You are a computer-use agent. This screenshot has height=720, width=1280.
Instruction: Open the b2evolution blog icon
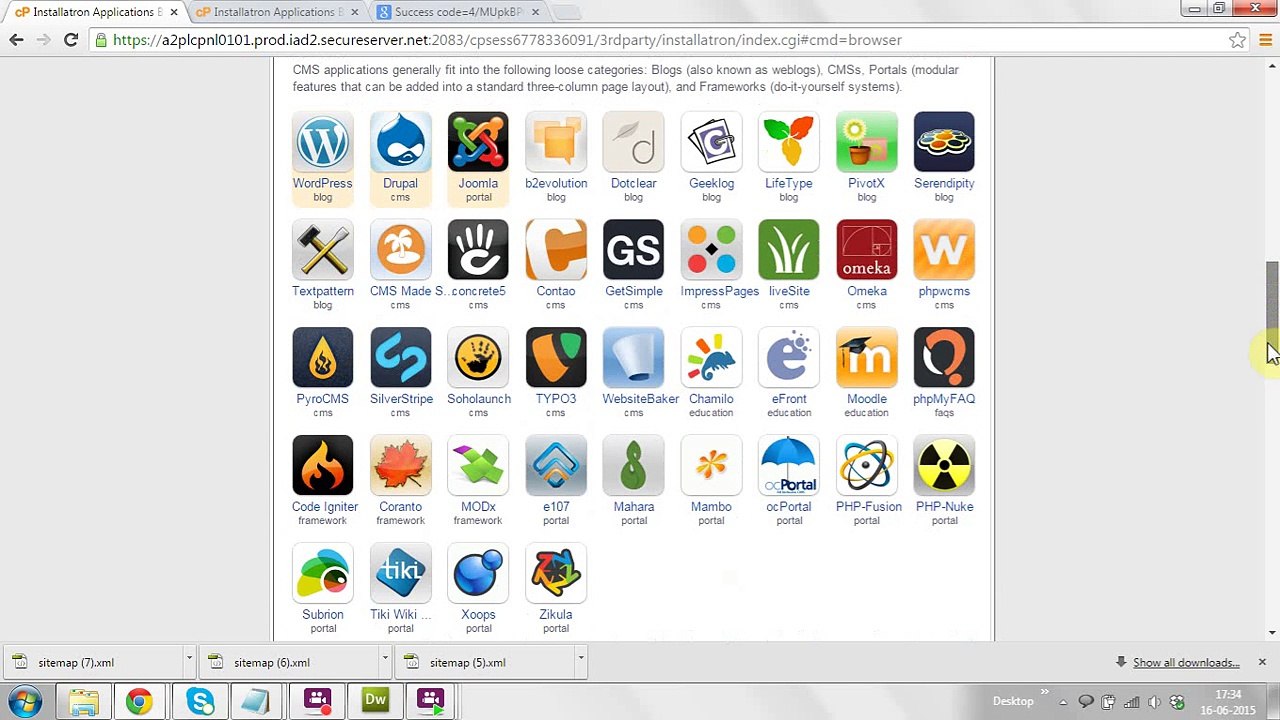coord(556,142)
